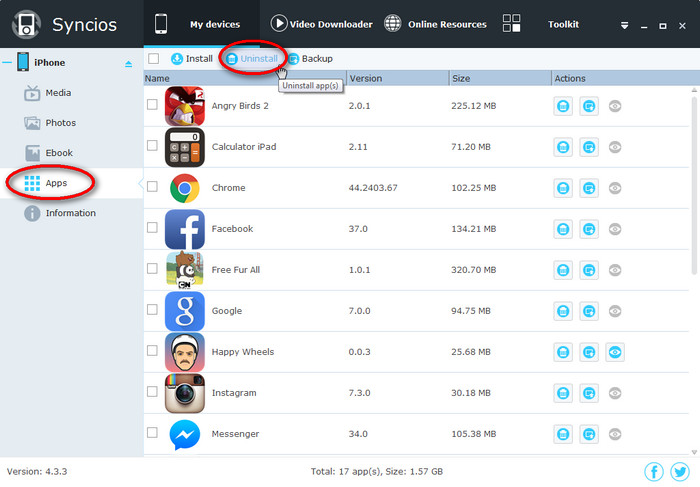The height and width of the screenshot is (487, 700).
Task: Open Syncios Facebook page from footer icon
Action: coord(654,471)
